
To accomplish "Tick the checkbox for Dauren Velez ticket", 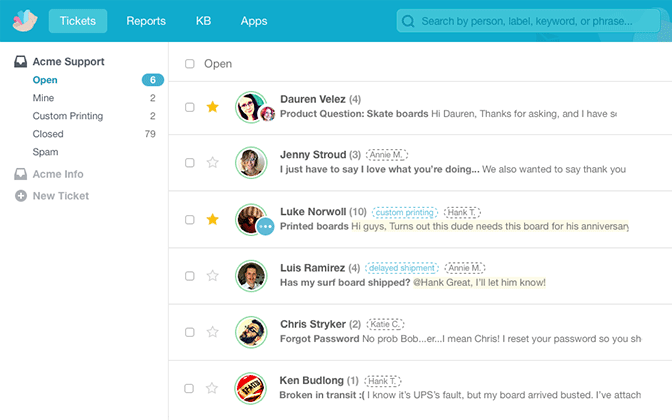I will (x=190, y=107).
